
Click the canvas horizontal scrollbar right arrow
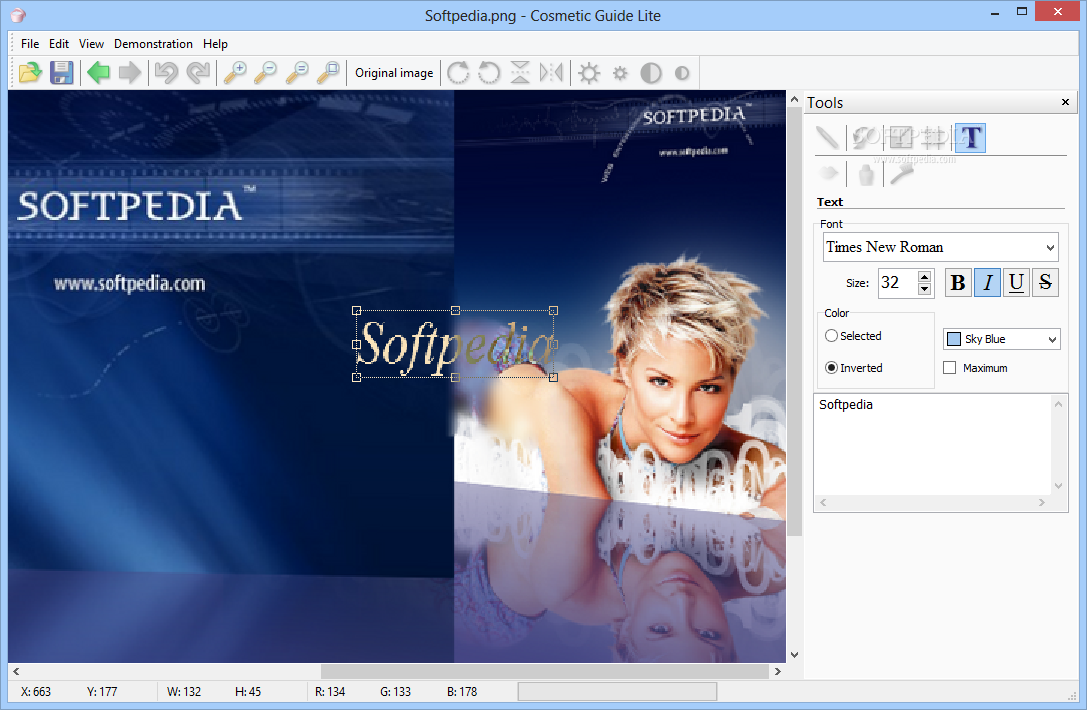tap(778, 671)
